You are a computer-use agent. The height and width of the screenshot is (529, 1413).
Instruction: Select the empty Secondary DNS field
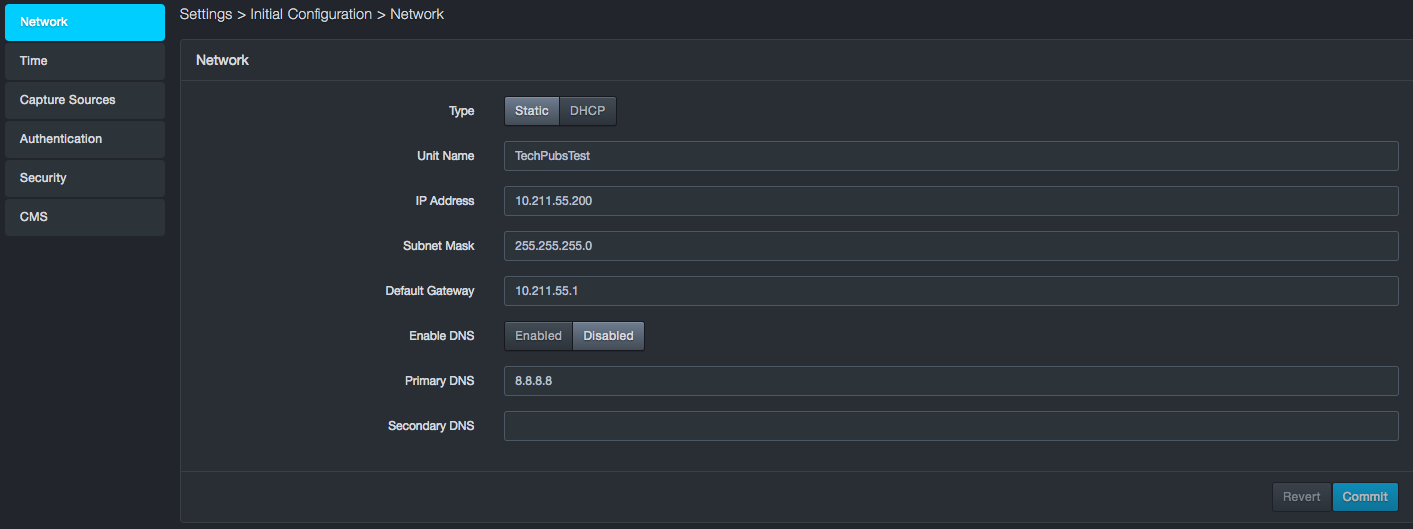(x=950, y=426)
